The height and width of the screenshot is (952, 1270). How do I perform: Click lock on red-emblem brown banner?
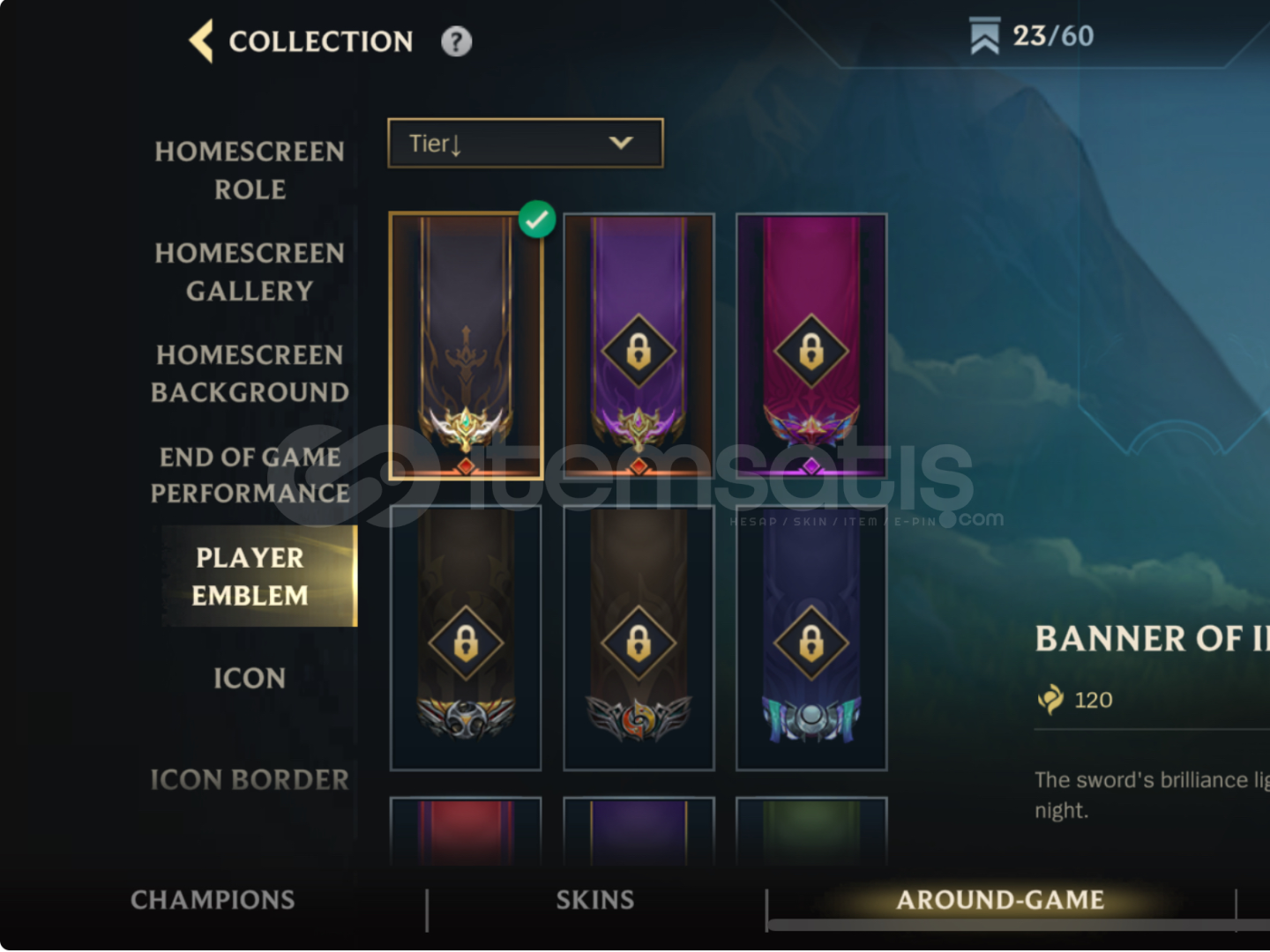click(x=639, y=643)
